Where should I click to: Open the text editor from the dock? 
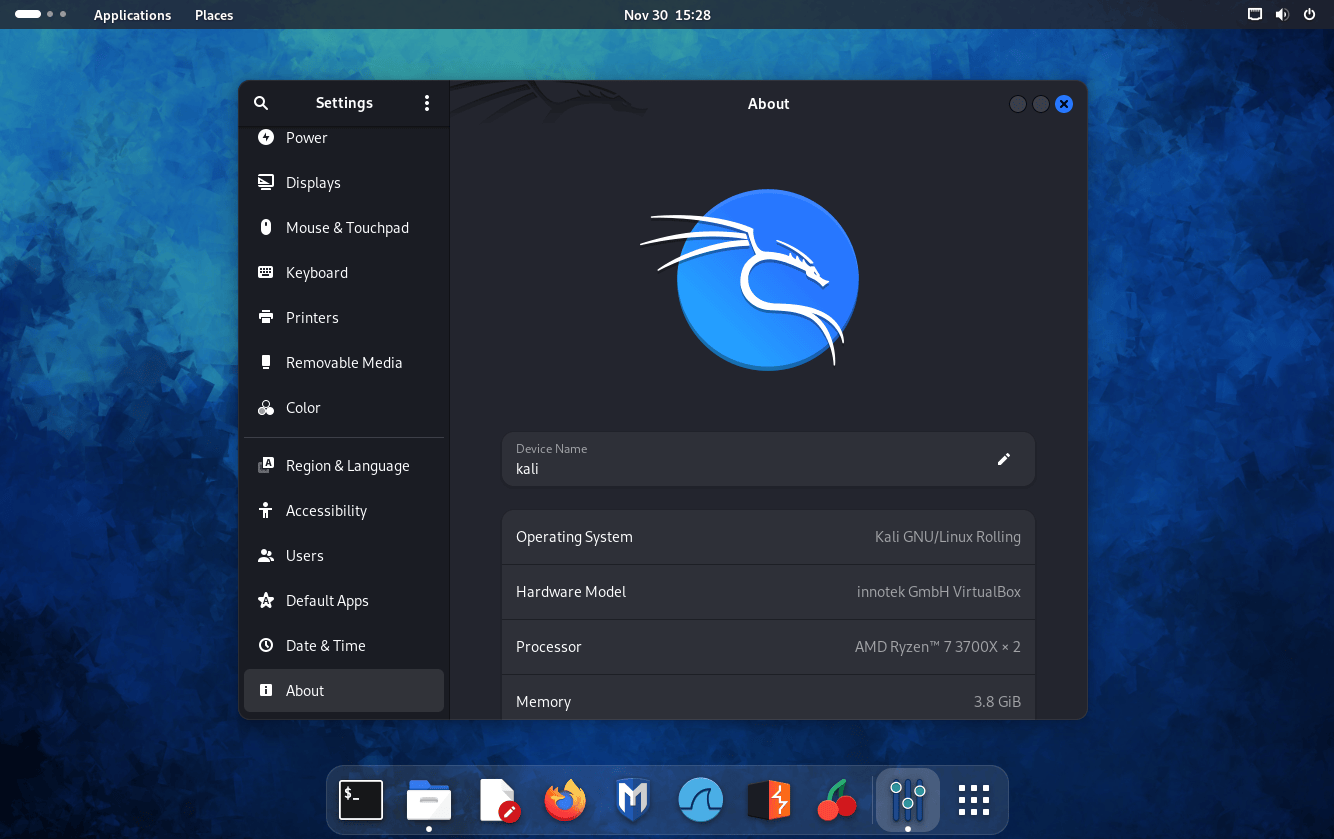point(496,799)
